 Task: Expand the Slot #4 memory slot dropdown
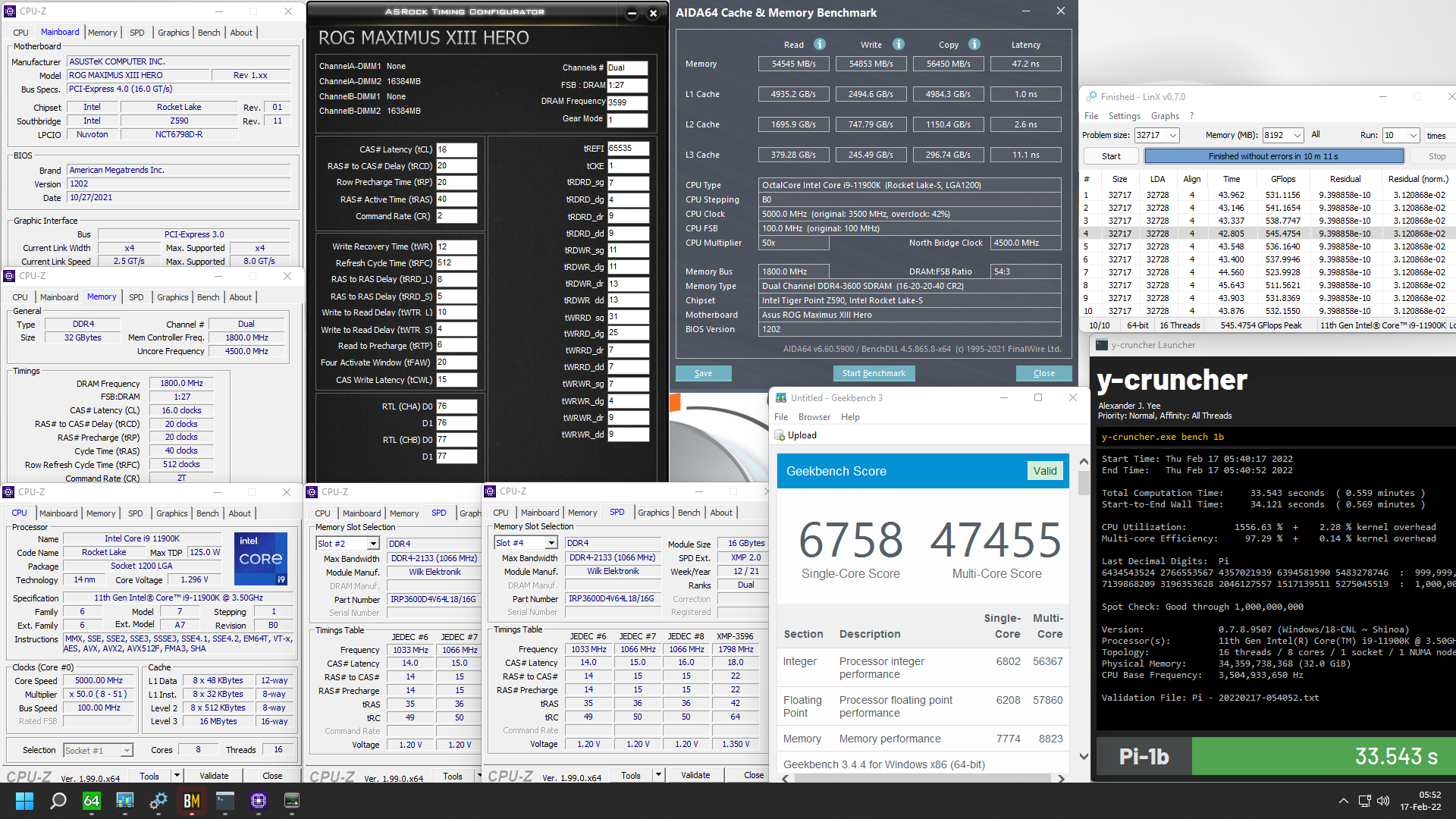(551, 543)
